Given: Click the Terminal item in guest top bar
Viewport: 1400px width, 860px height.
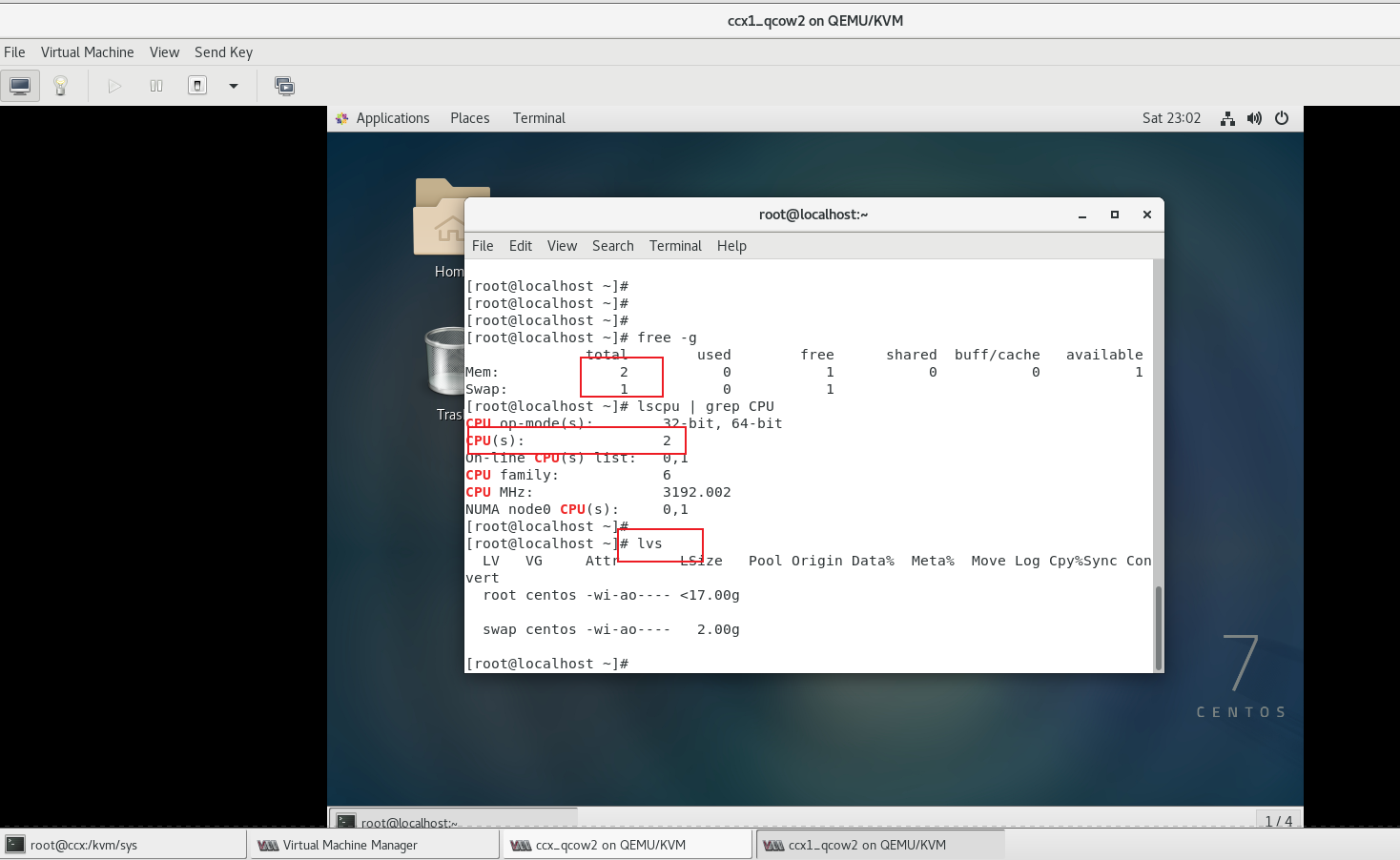Looking at the screenshot, I should [538, 117].
